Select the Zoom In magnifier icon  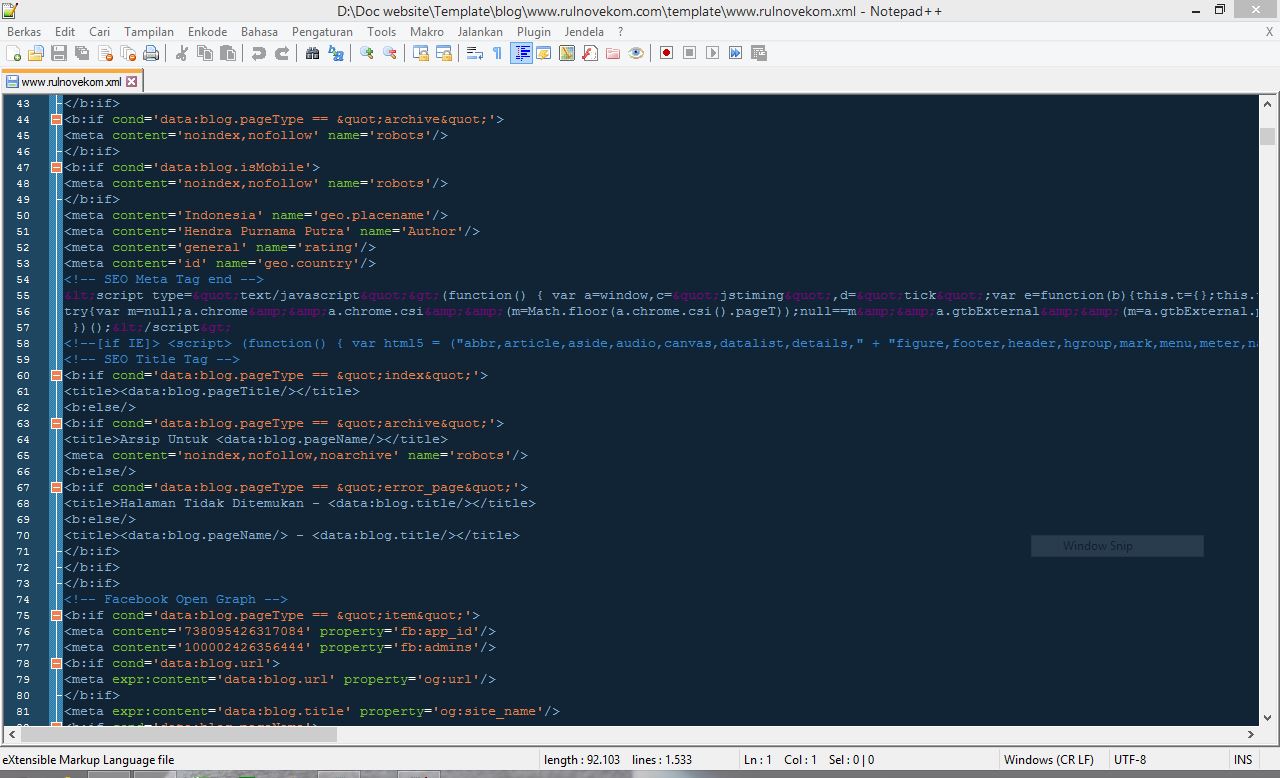tap(364, 53)
